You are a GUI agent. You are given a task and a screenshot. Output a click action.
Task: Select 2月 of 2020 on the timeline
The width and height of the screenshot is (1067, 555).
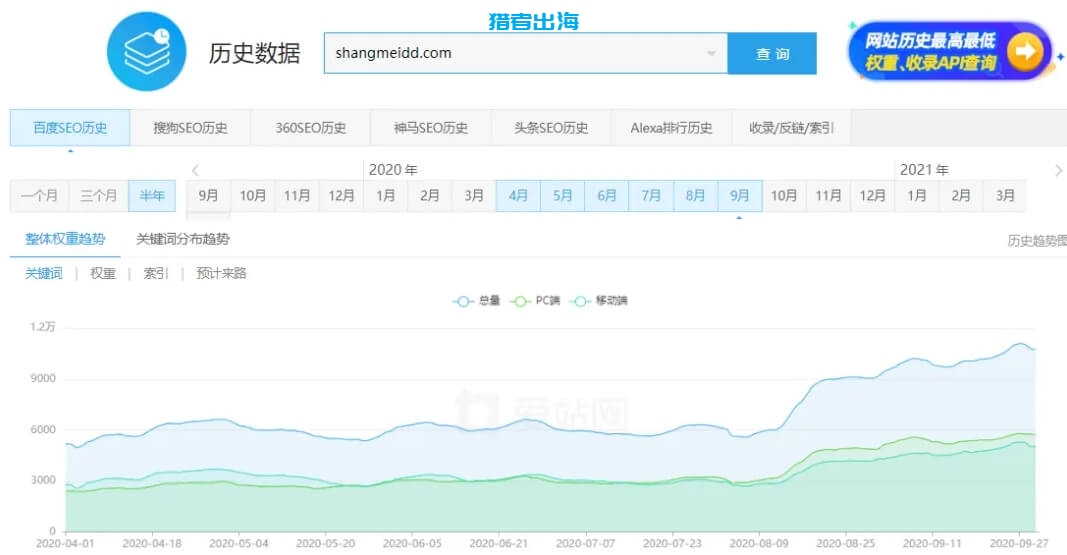click(429, 196)
